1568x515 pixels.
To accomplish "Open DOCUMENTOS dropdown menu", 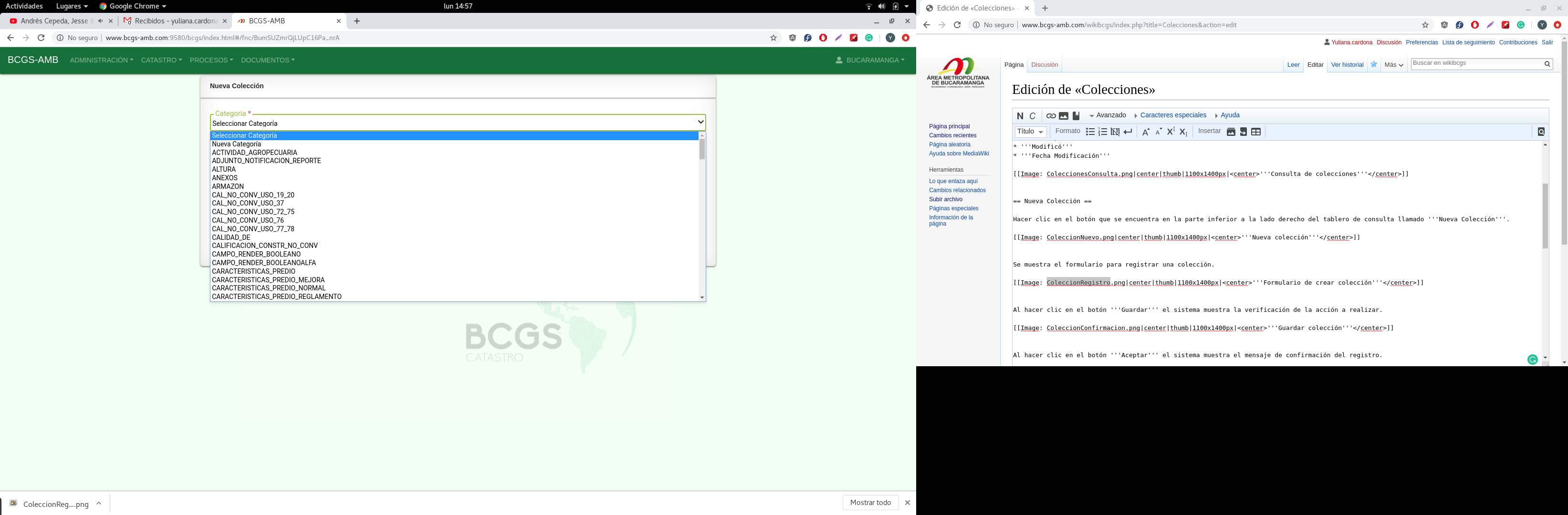I will pos(268,60).
